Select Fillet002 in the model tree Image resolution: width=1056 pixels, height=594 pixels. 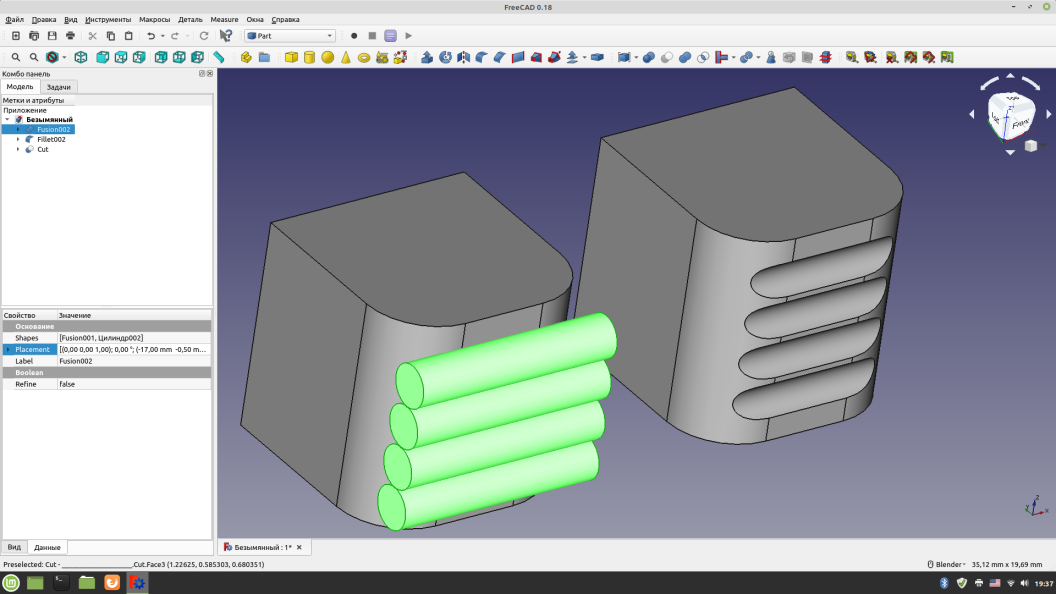[x=51, y=139]
